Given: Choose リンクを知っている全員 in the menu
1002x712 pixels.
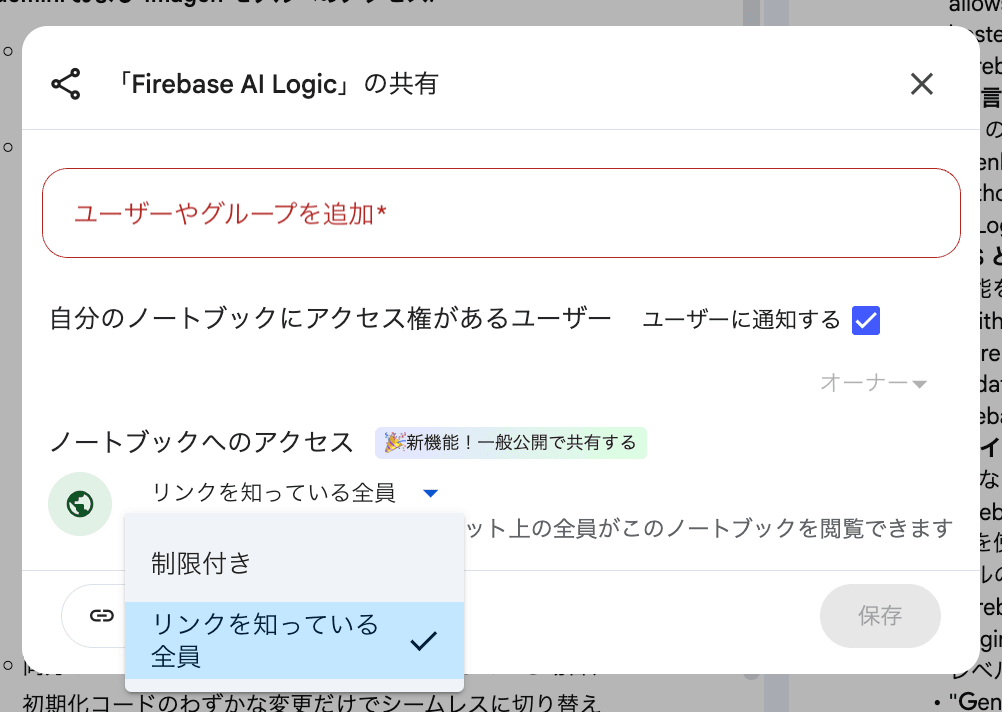Looking at the screenshot, I should coord(294,640).
